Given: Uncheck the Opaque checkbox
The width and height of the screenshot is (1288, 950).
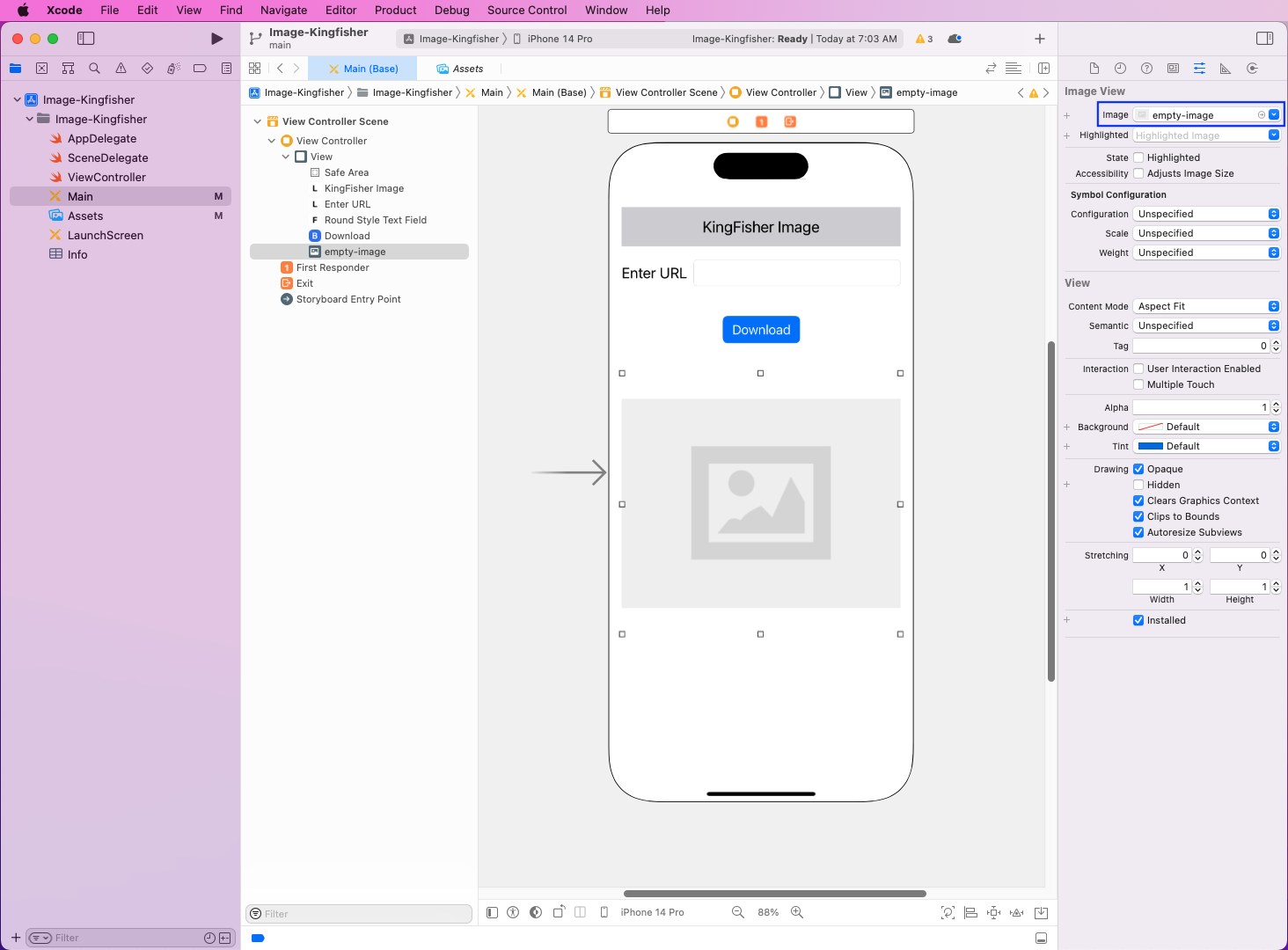Looking at the screenshot, I should (1138, 469).
